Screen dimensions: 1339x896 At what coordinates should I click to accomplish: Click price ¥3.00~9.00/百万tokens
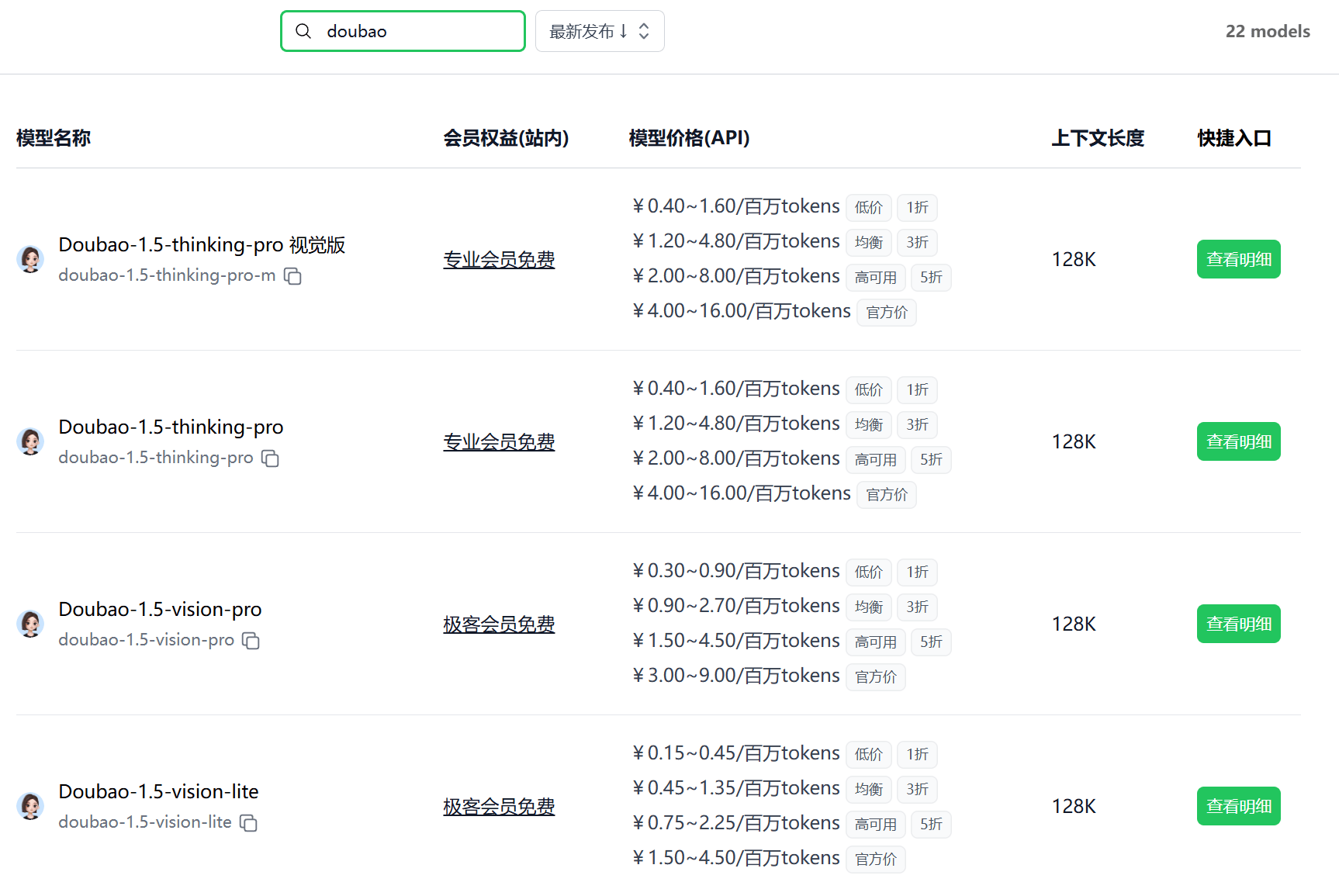(735, 676)
